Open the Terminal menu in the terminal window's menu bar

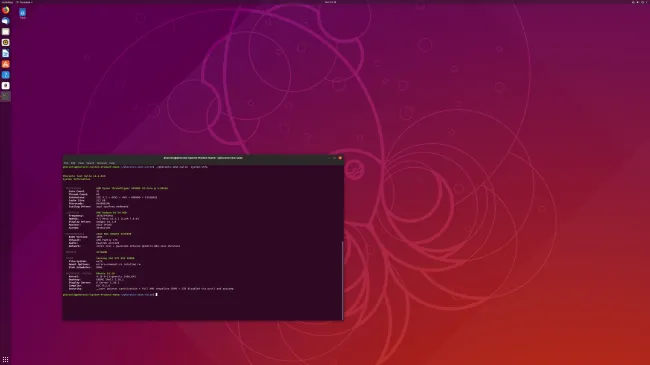tap(102, 163)
